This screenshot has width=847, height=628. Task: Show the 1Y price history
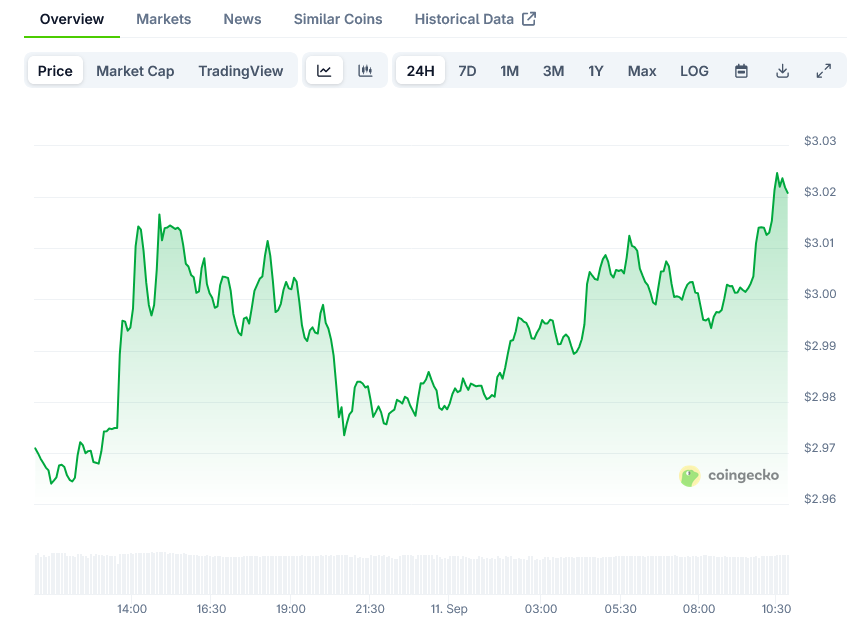point(596,71)
